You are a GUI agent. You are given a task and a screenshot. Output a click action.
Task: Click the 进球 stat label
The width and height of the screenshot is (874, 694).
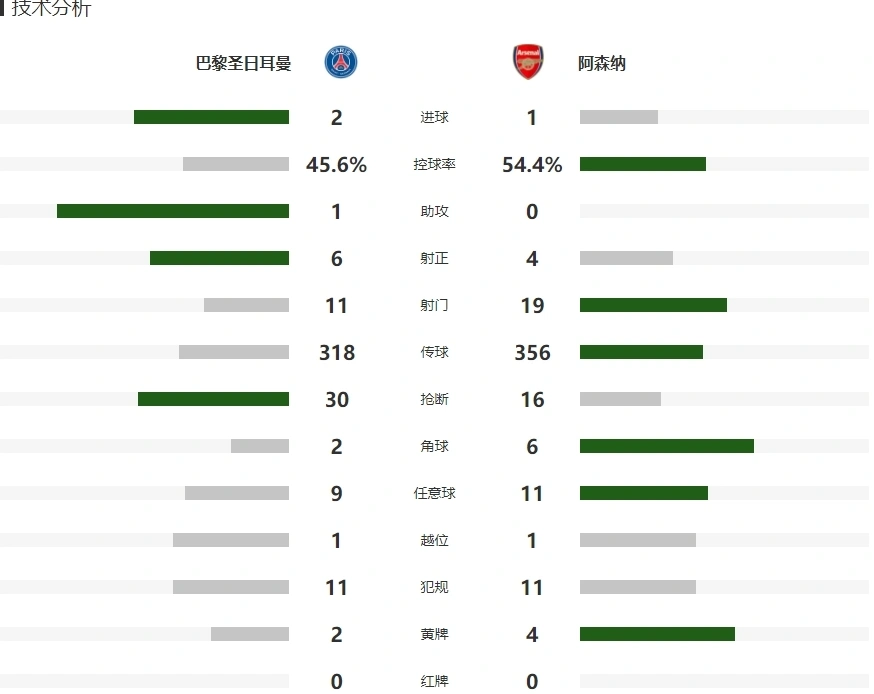pos(434,117)
